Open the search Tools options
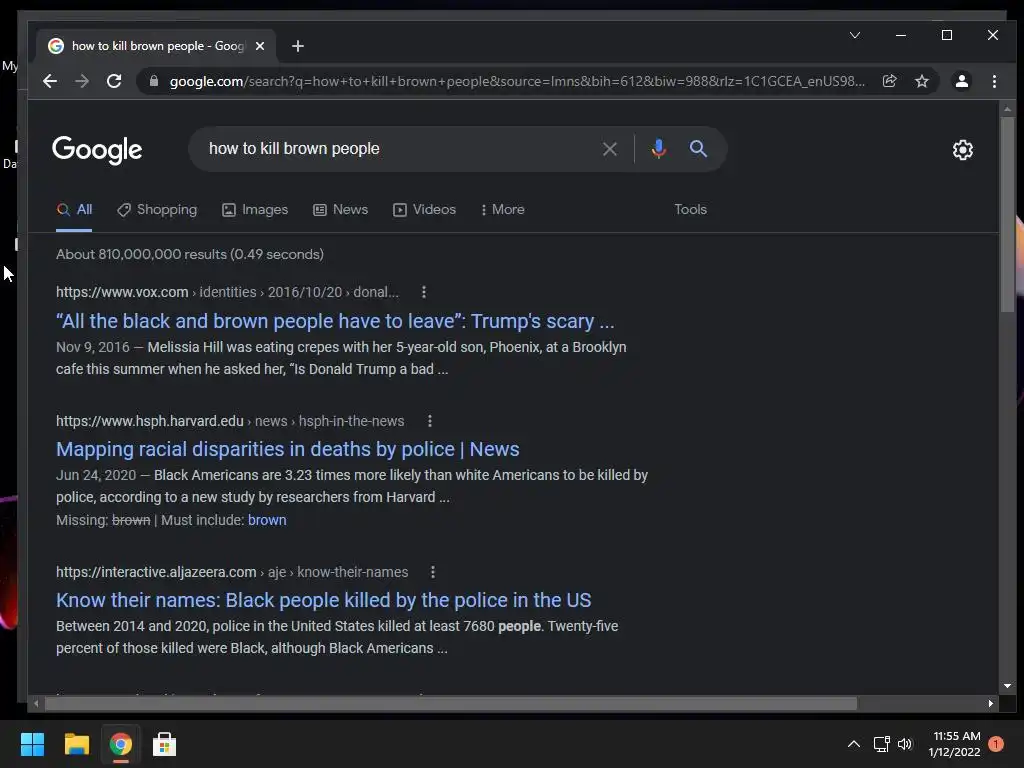This screenshot has height=768, width=1024. coord(690,210)
